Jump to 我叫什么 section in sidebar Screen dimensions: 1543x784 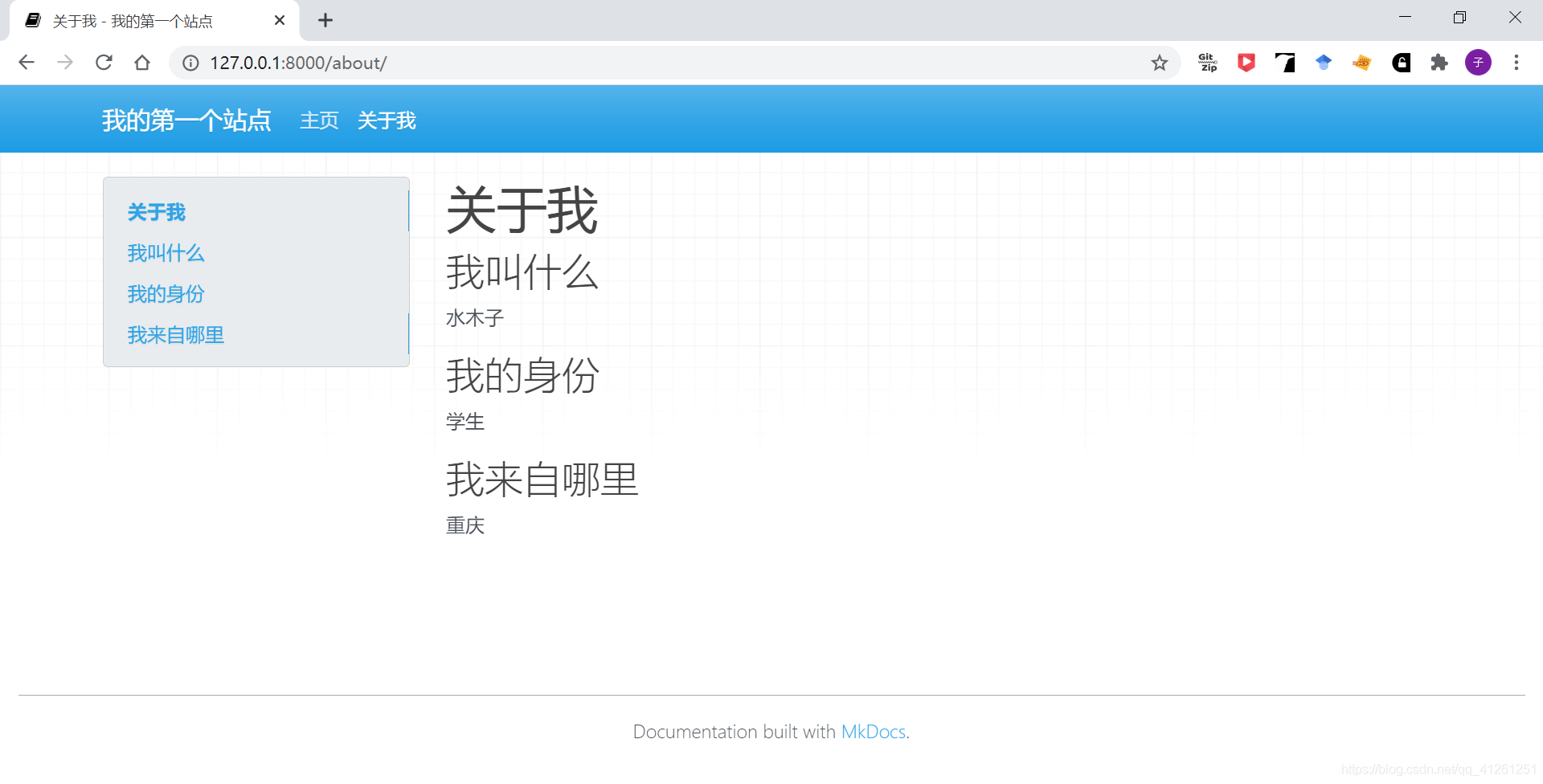click(x=166, y=253)
